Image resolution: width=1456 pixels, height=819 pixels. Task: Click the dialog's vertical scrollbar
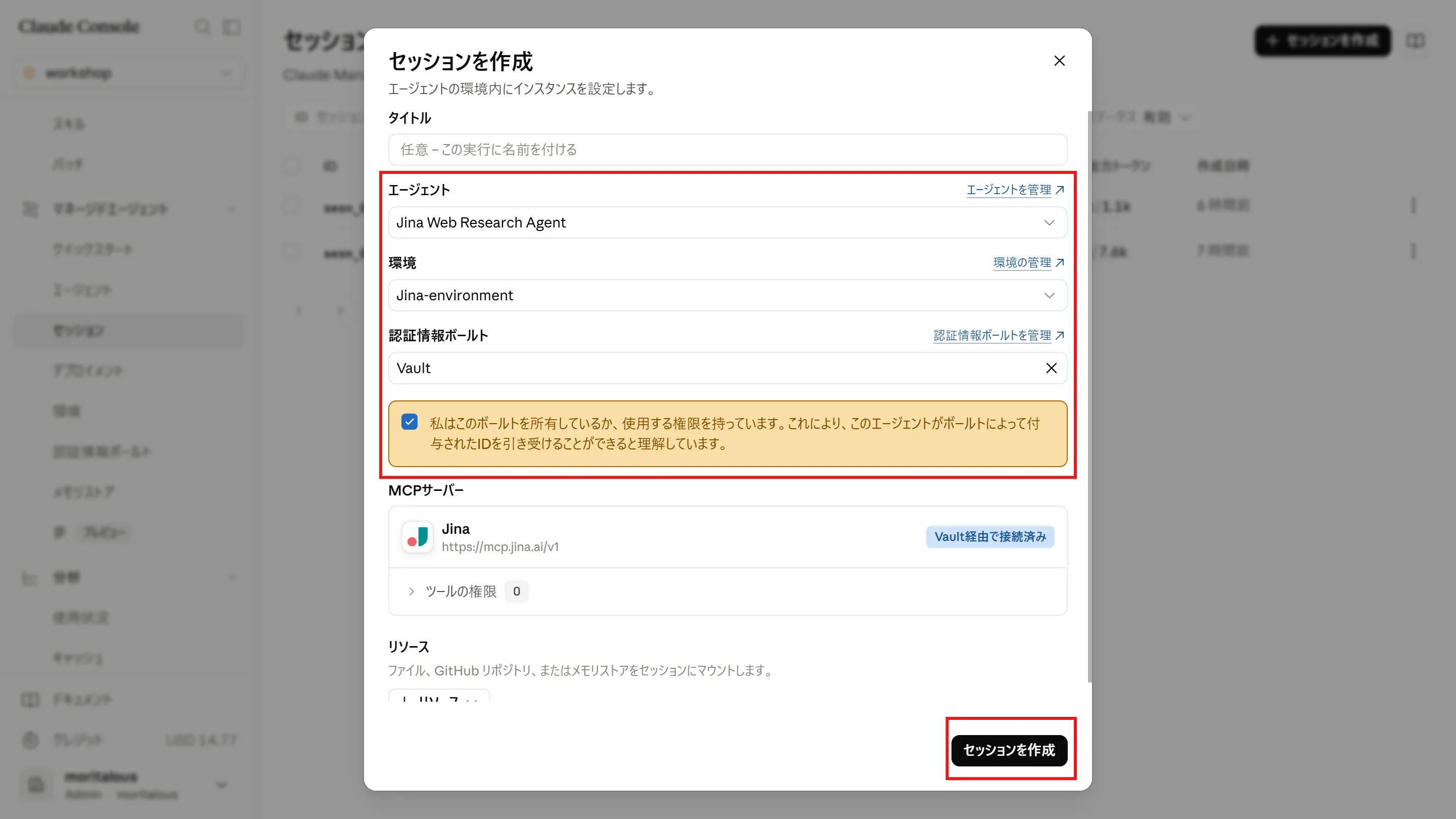click(x=1089, y=397)
